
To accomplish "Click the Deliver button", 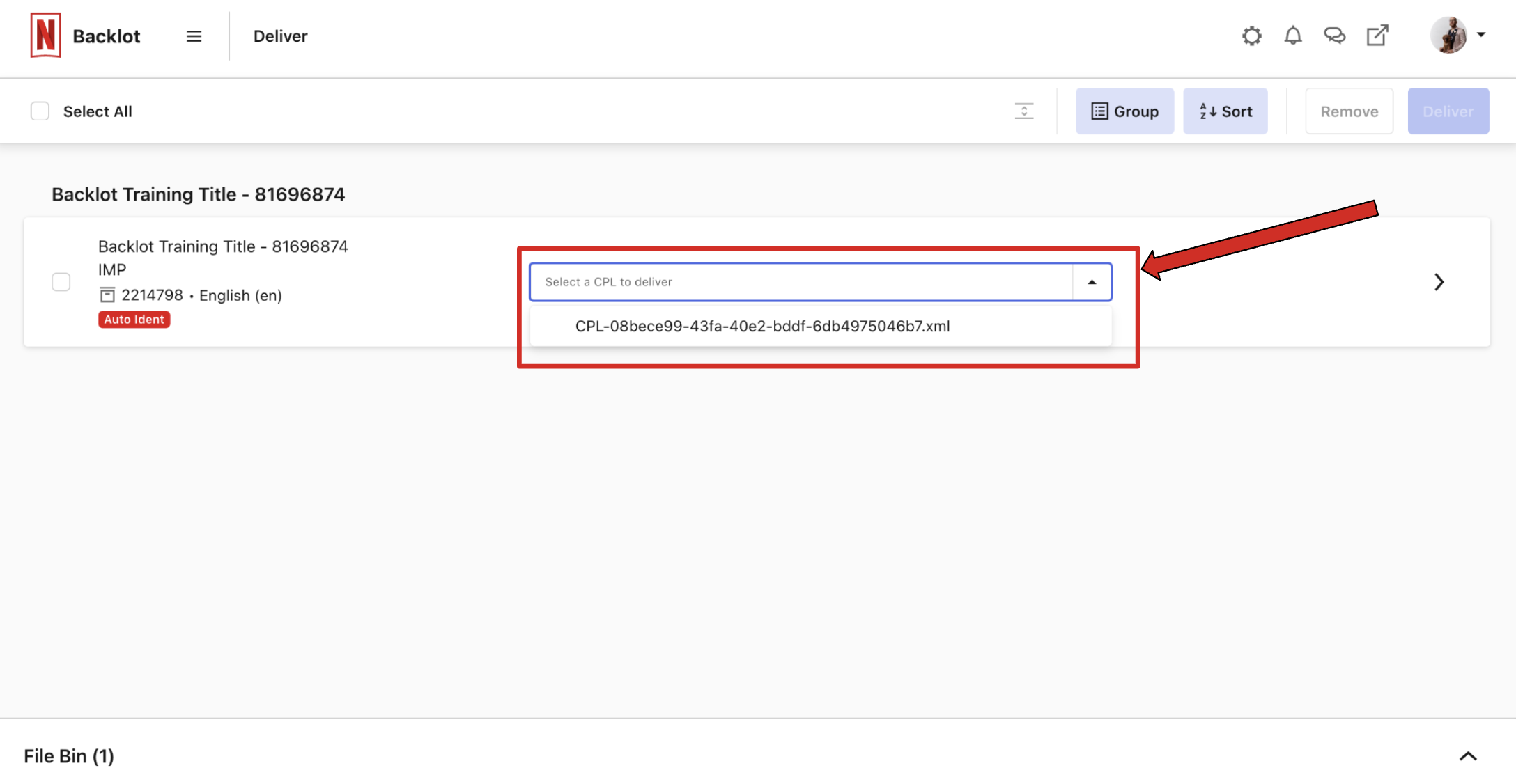I will (x=1448, y=111).
